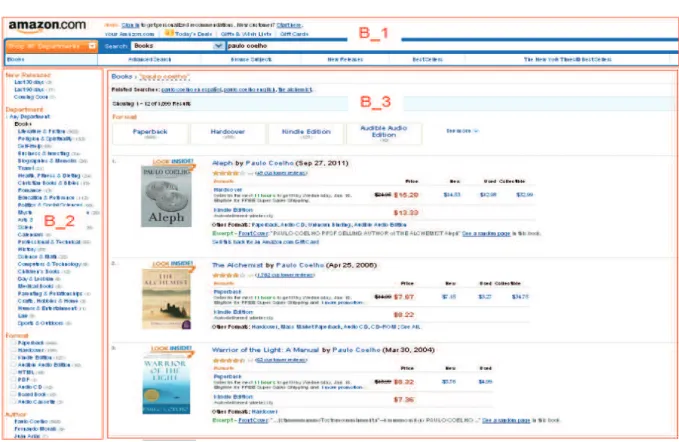Filter by Coming Soon releases
Image resolution: width=679 pixels, height=442 pixels.
pyautogui.click(x=31, y=97)
